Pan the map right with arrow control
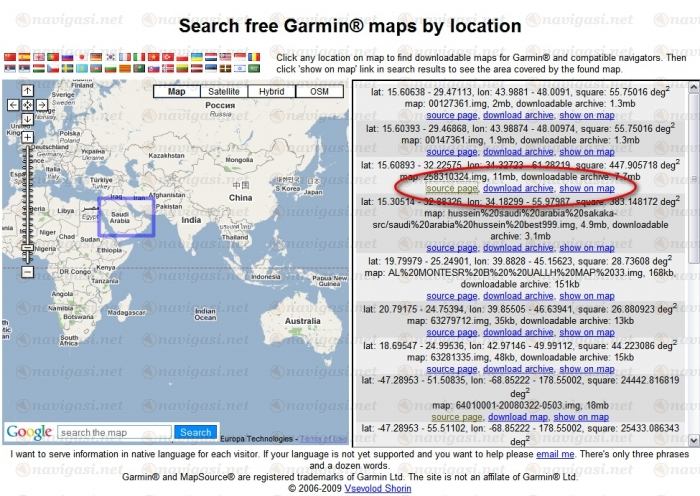The height and width of the screenshot is (496, 700). [x=41, y=104]
